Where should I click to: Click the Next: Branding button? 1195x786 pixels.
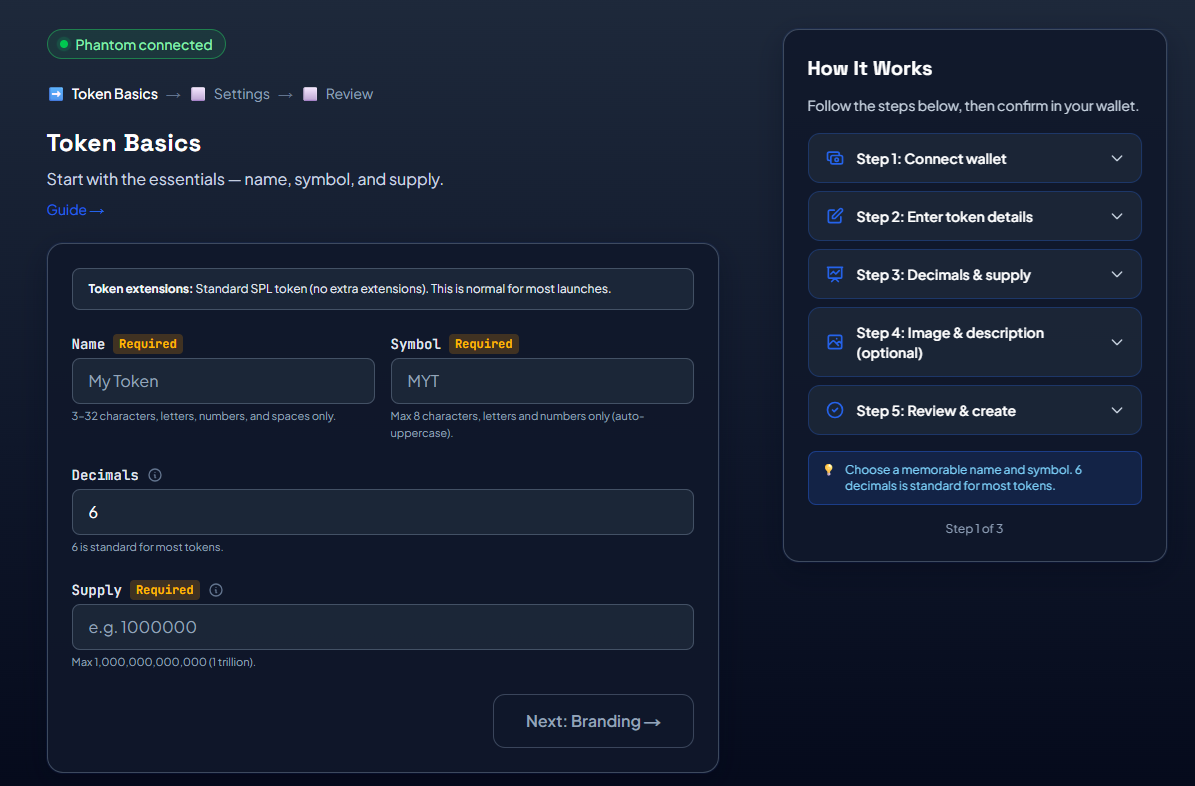click(x=593, y=721)
